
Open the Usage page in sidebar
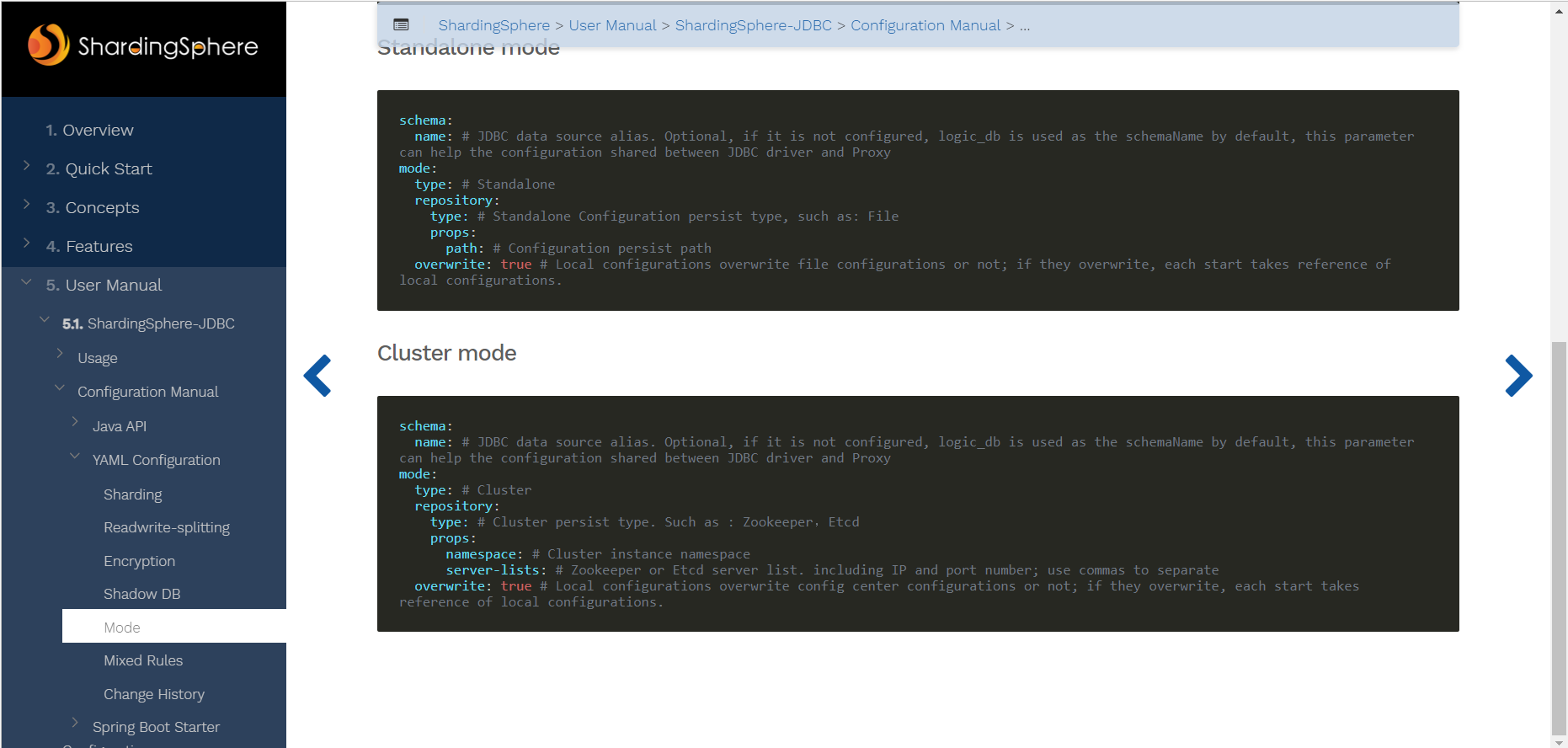click(x=98, y=358)
